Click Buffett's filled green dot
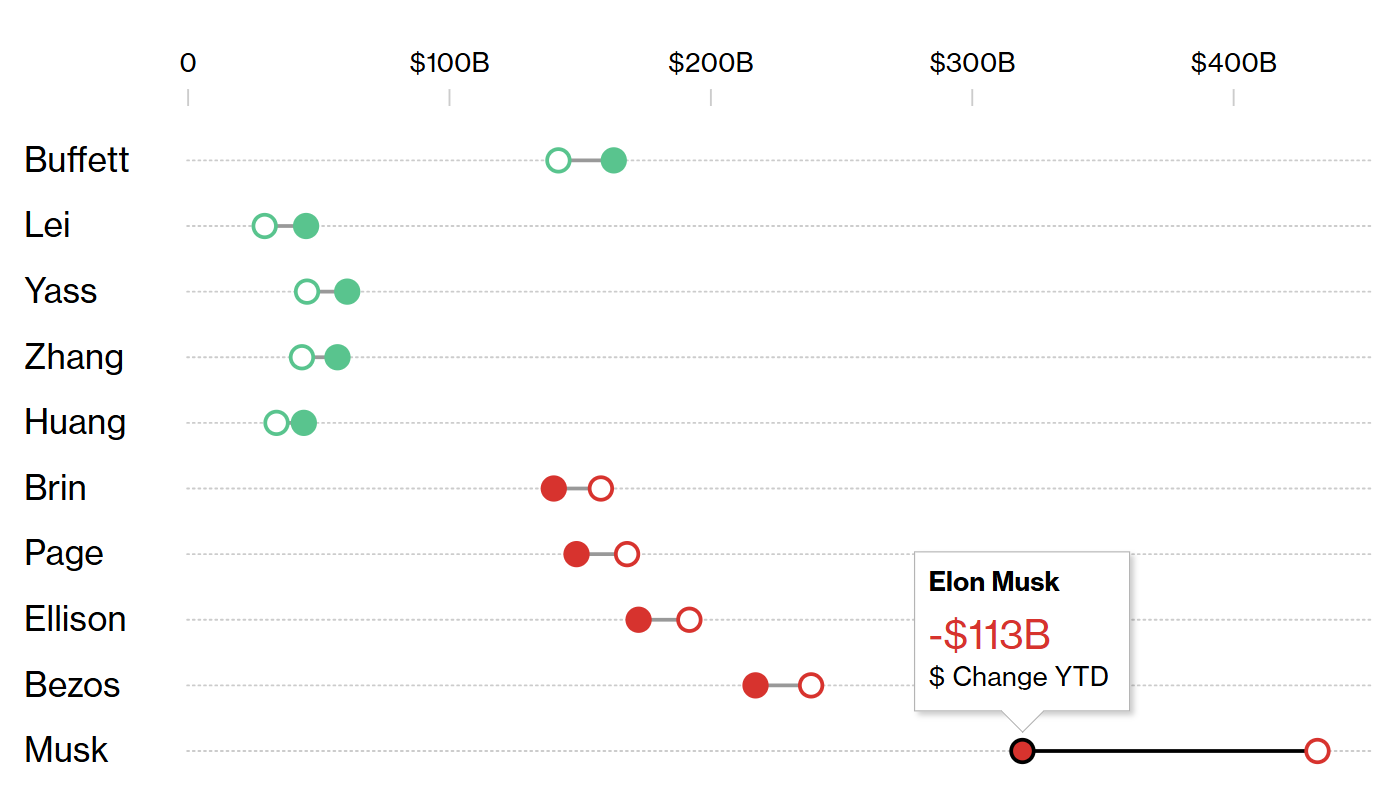The height and width of the screenshot is (811, 1400). pyautogui.click(x=614, y=160)
